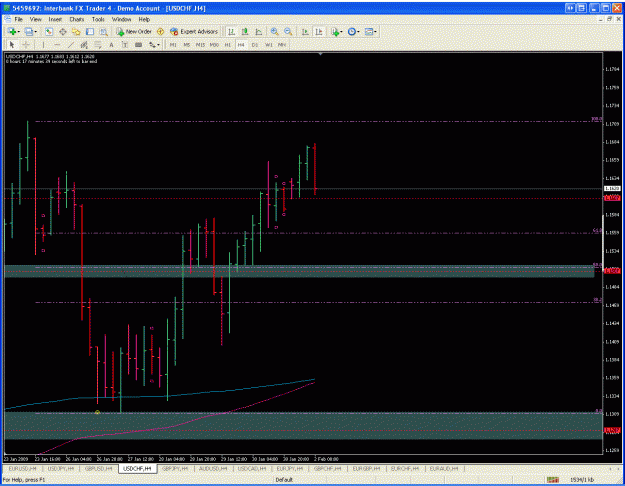
Task: Set timeframe to D1
Action: 255,45
